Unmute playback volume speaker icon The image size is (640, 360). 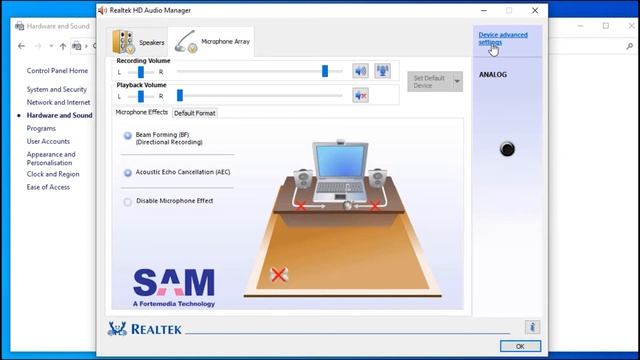pyautogui.click(x=360, y=96)
